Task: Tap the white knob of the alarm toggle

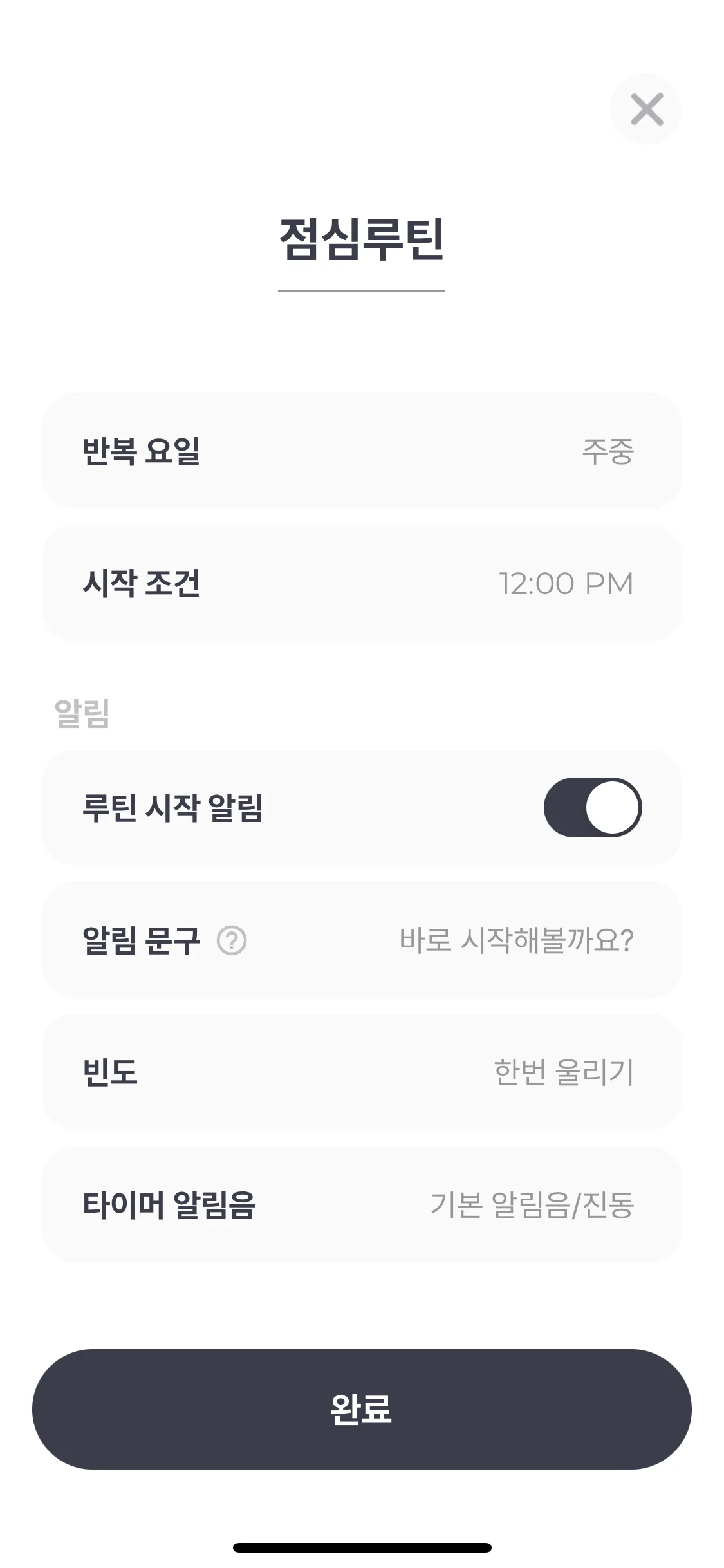Action: (613, 807)
